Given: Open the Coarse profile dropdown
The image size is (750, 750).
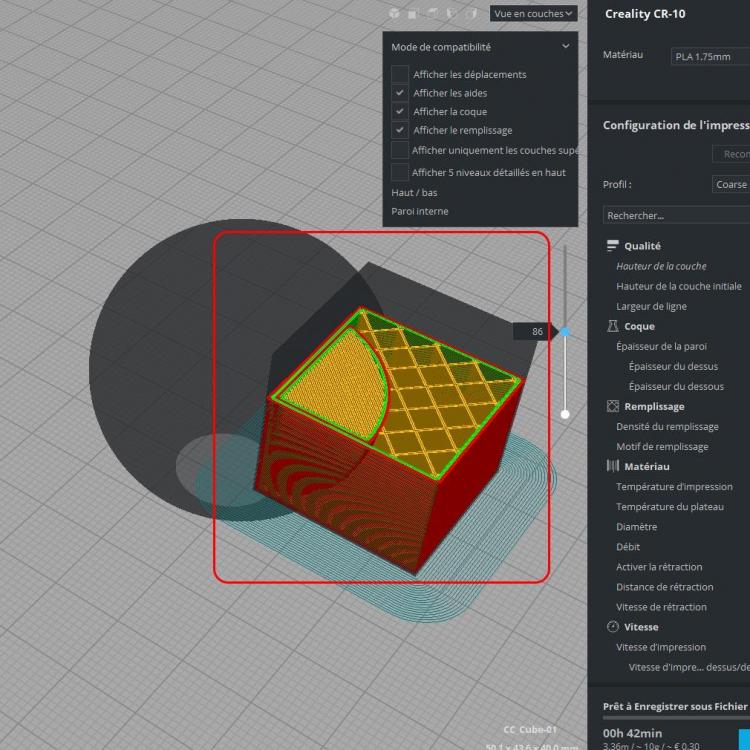Looking at the screenshot, I should click(730, 184).
